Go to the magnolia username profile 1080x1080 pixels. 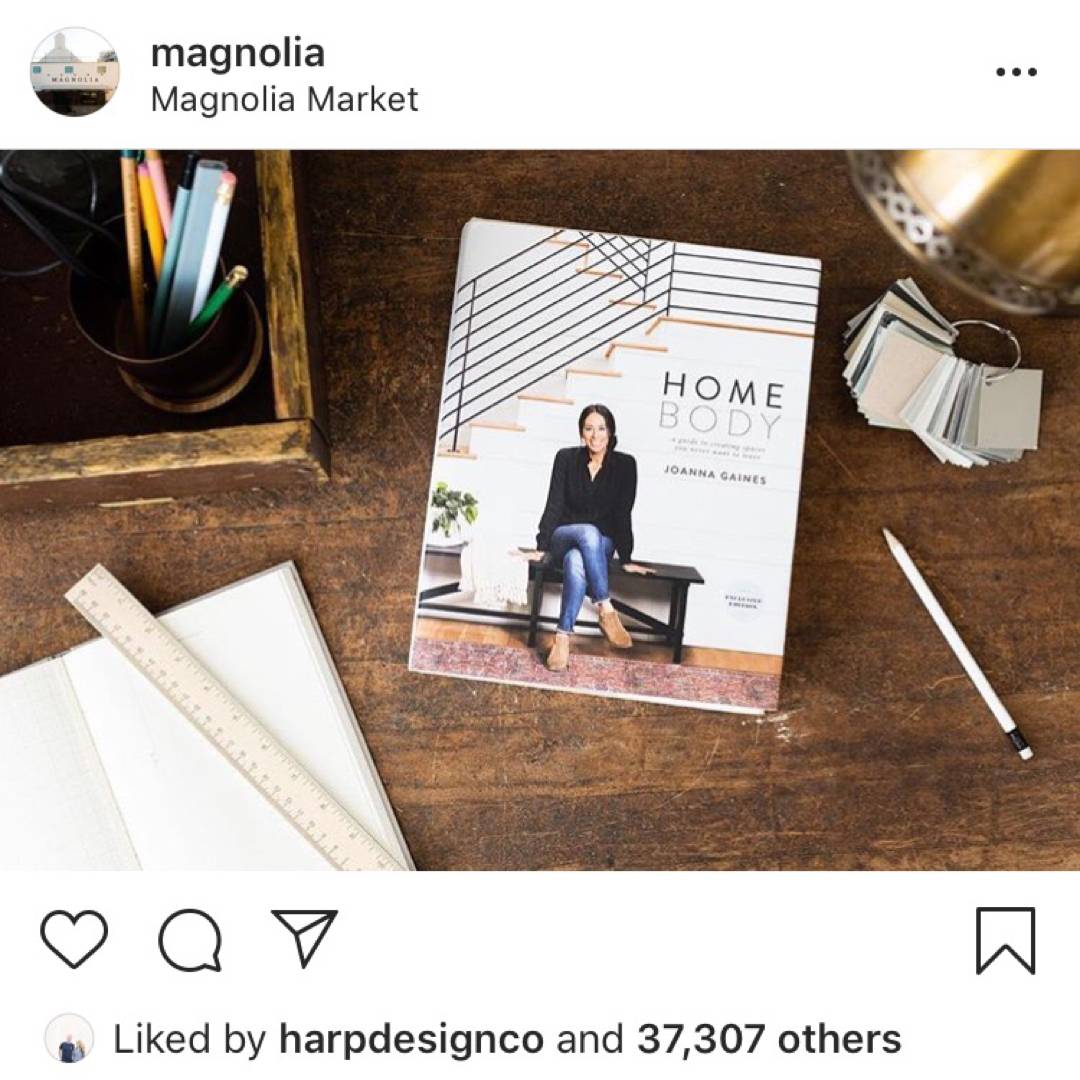point(238,53)
